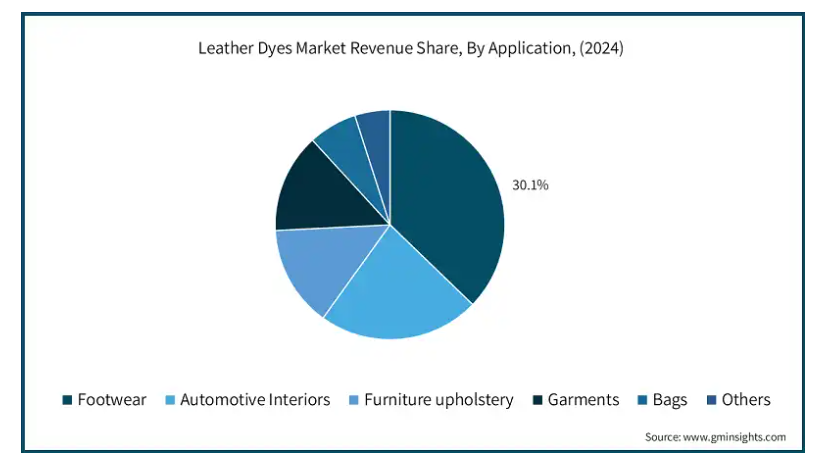Click the chart title text
The image size is (831, 463).
click(411, 48)
